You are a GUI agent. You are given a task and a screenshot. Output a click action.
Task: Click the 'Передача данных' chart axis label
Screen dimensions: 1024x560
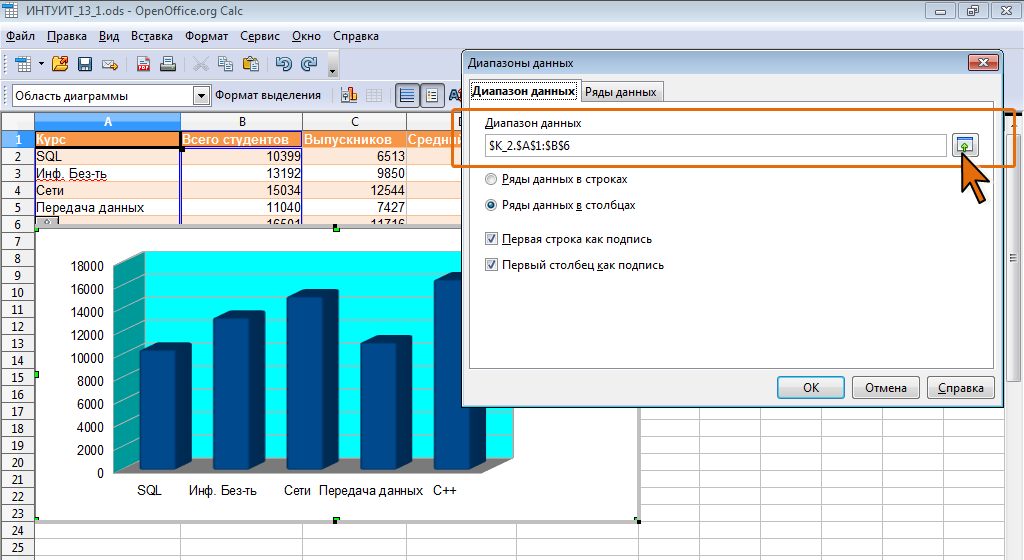point(370,490)
